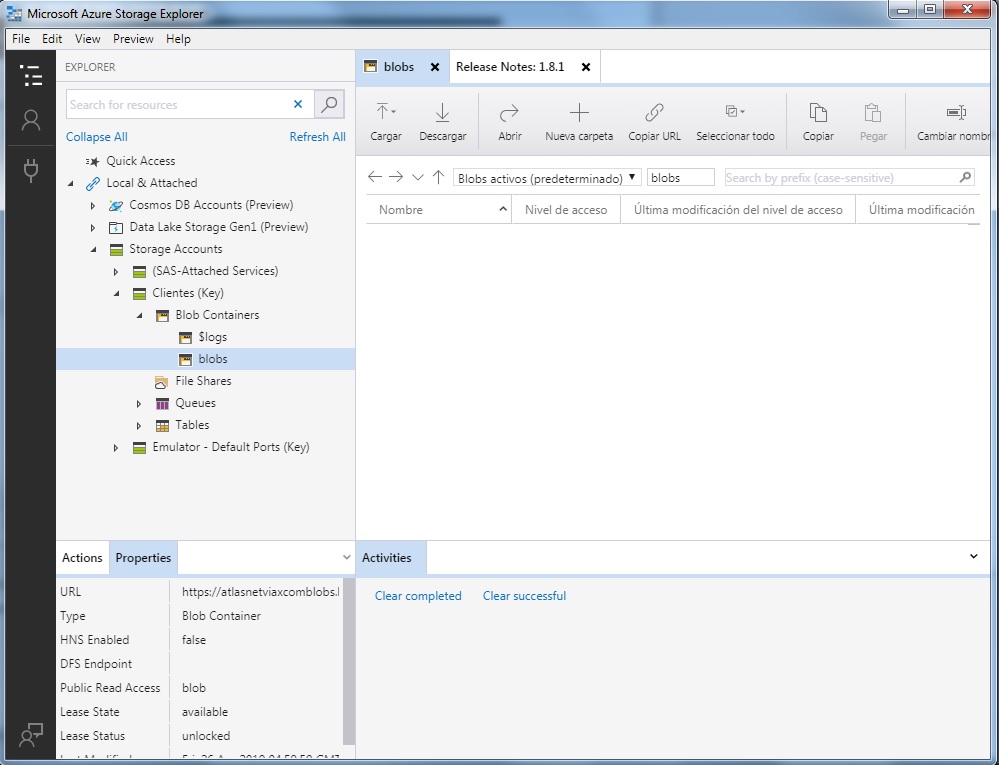Collapse the Blob Containers node
The width and height of the screenshot is (999, 765).
point(140,316)
